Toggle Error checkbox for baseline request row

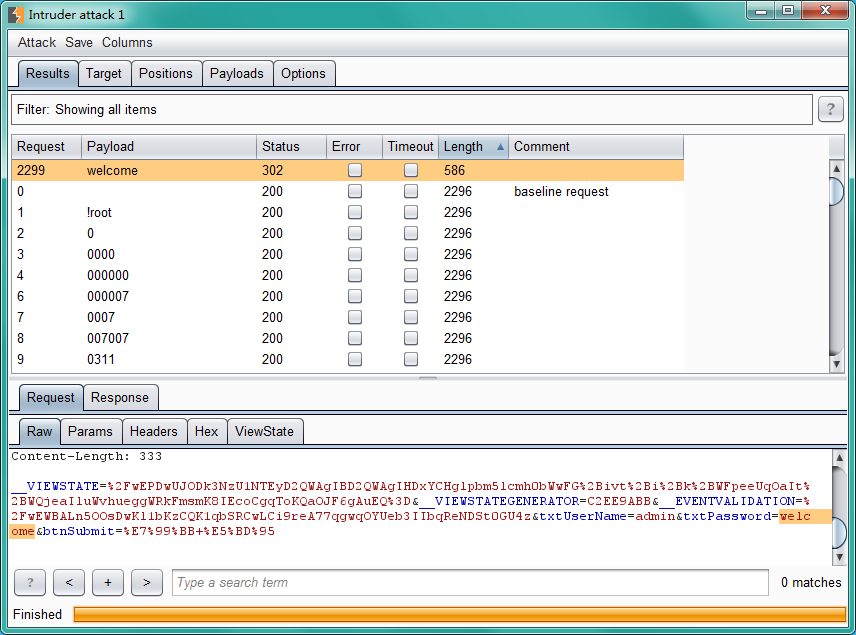pyautogui.click(x=355, y=191)
